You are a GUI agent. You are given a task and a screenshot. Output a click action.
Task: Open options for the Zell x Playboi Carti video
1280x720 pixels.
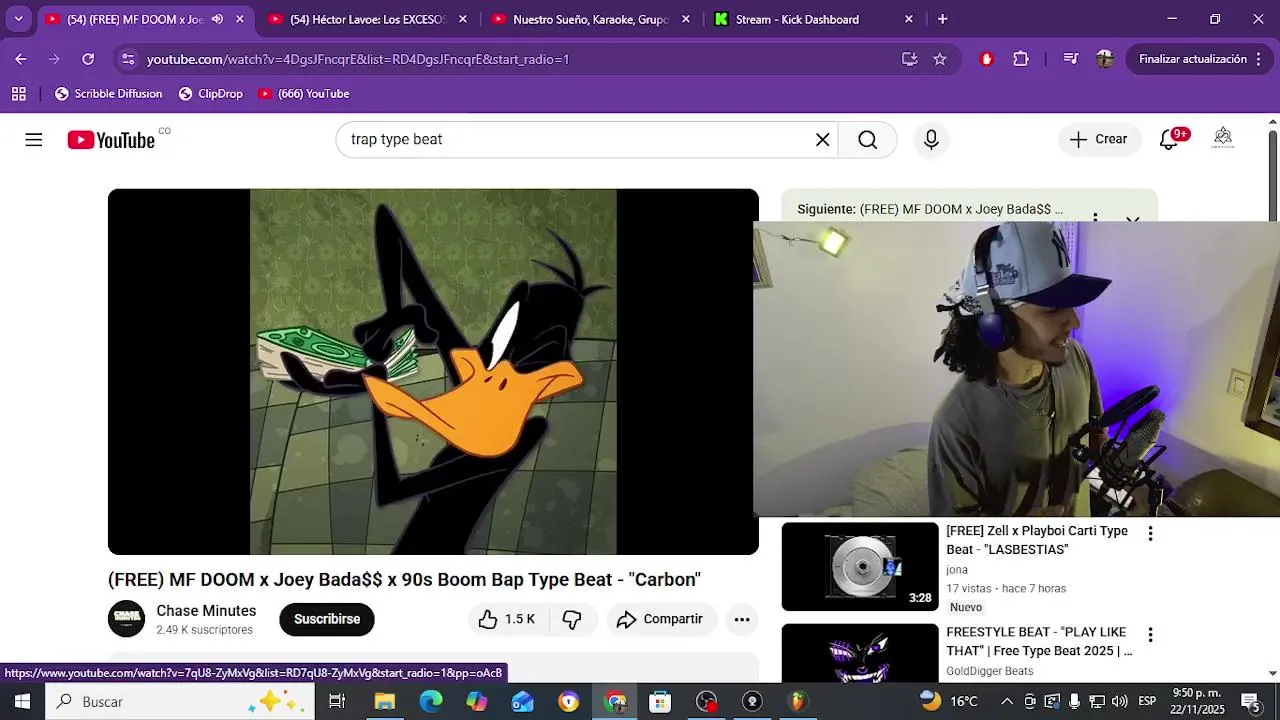tap(1150, 534)
